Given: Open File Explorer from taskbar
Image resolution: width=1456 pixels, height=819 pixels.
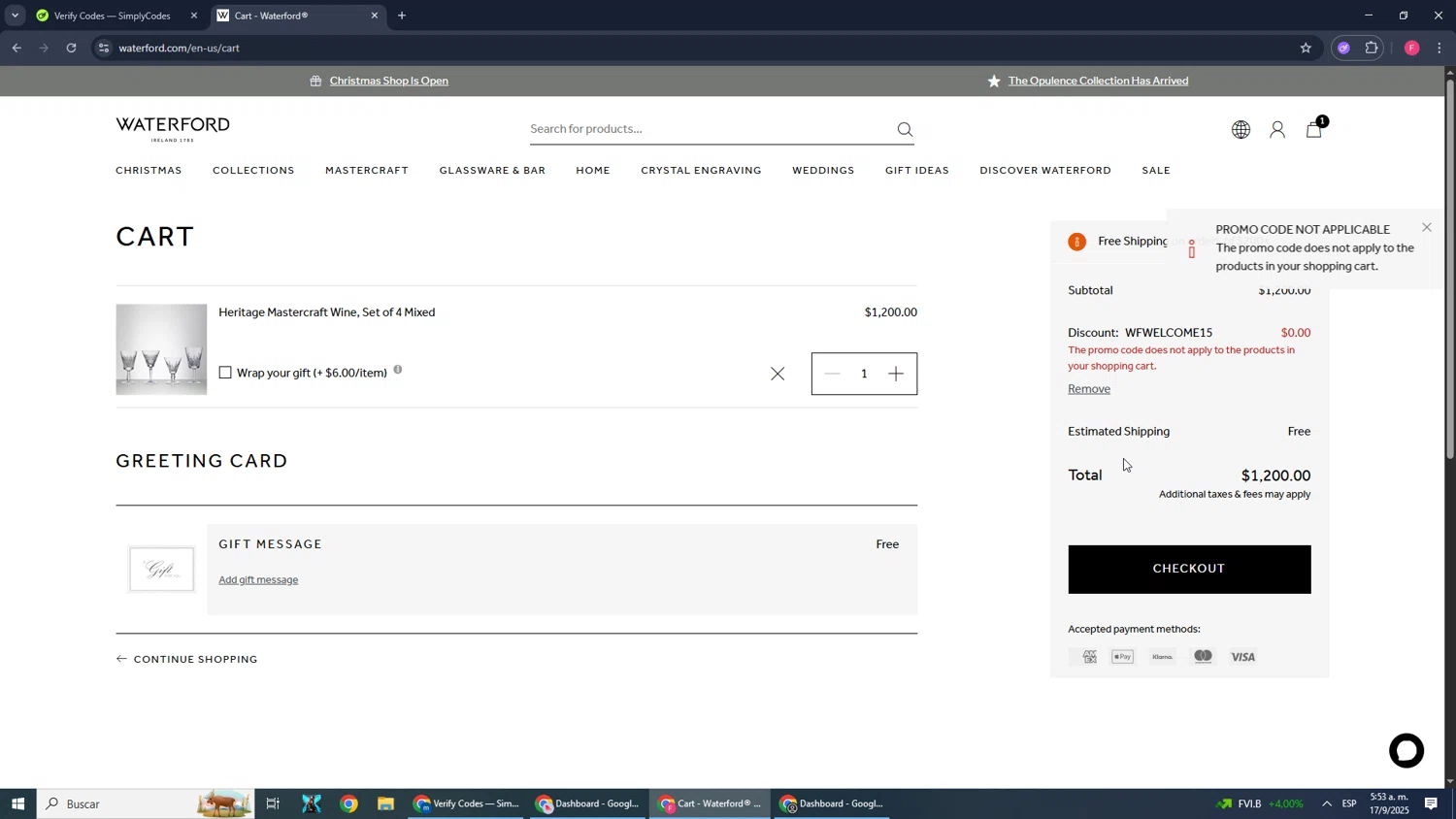Looking at the screenshot, I should tap(385, 803).
